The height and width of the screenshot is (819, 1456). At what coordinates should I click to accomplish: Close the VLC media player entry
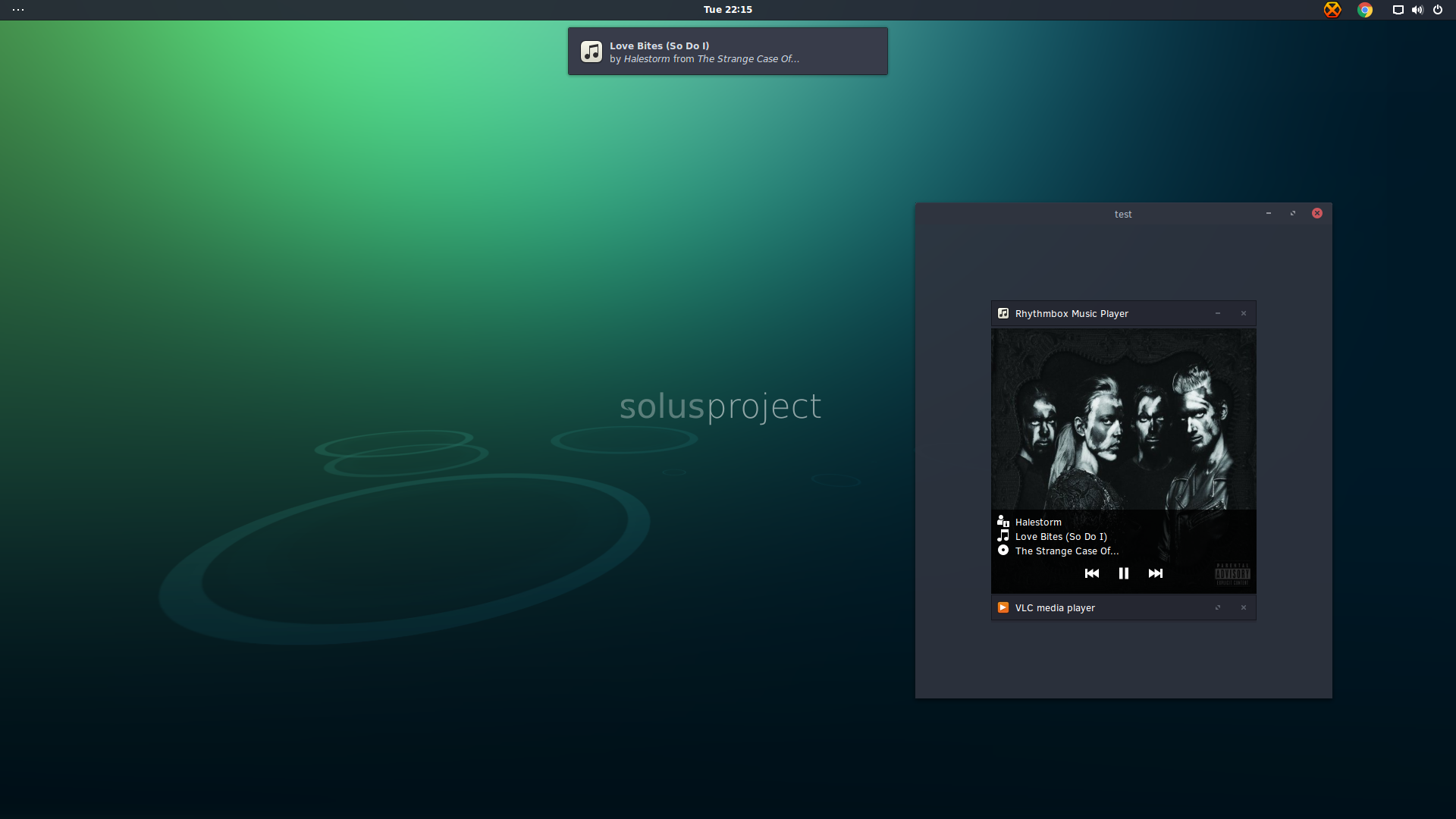1244,607
